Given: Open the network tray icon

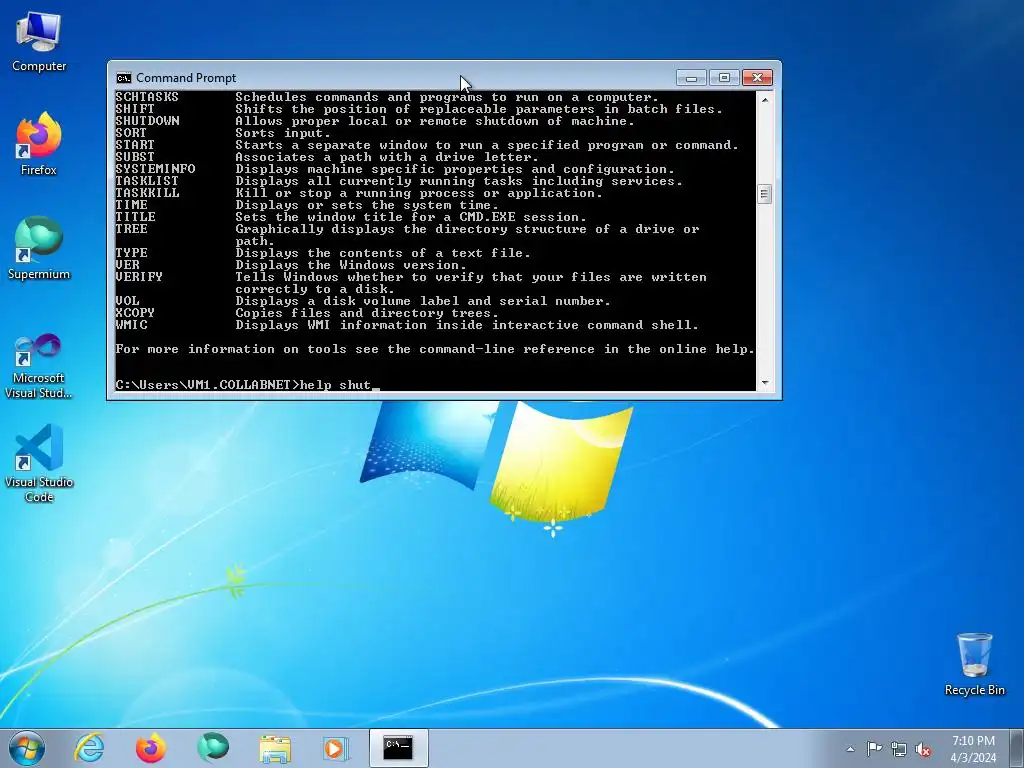Looking at the screenshot, I should (899, 749).
